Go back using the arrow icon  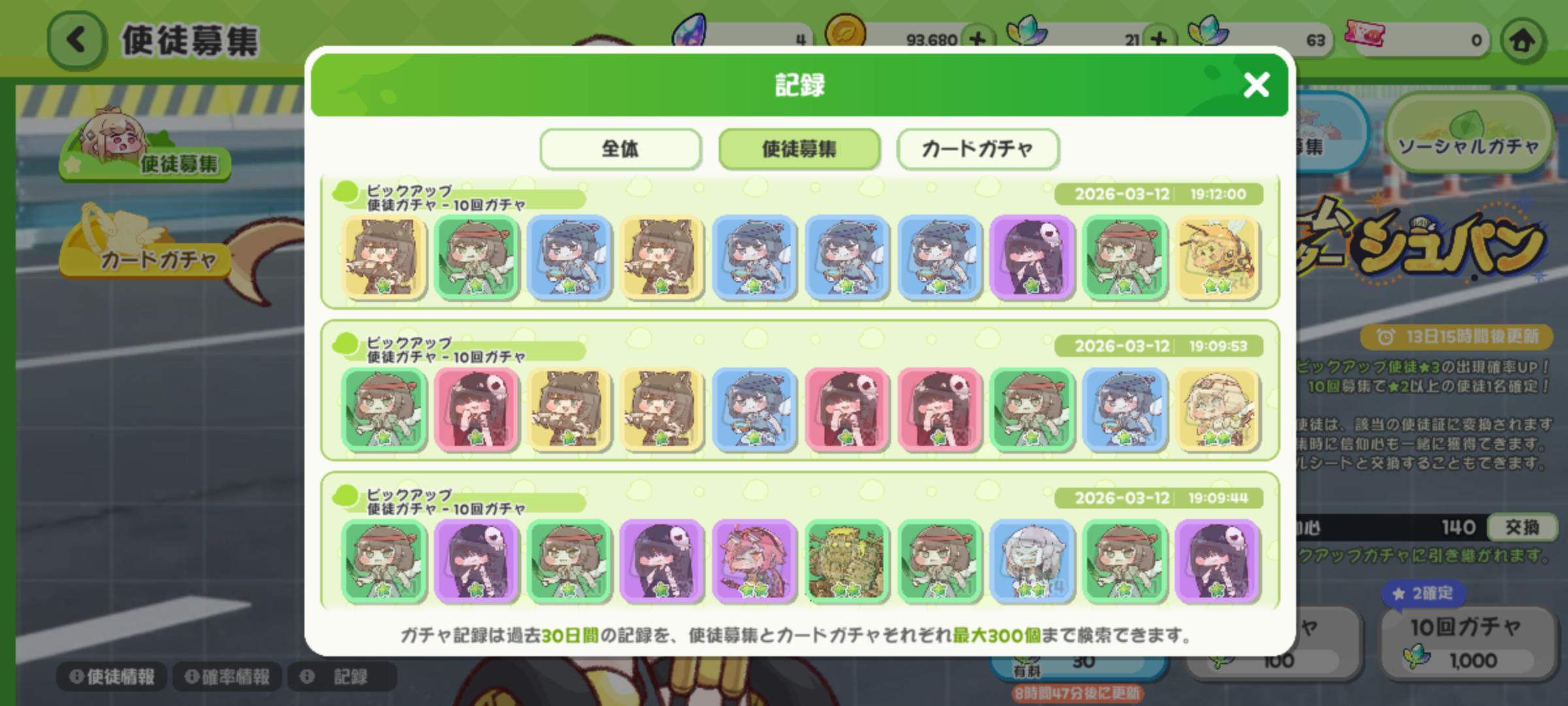[76, 40]
